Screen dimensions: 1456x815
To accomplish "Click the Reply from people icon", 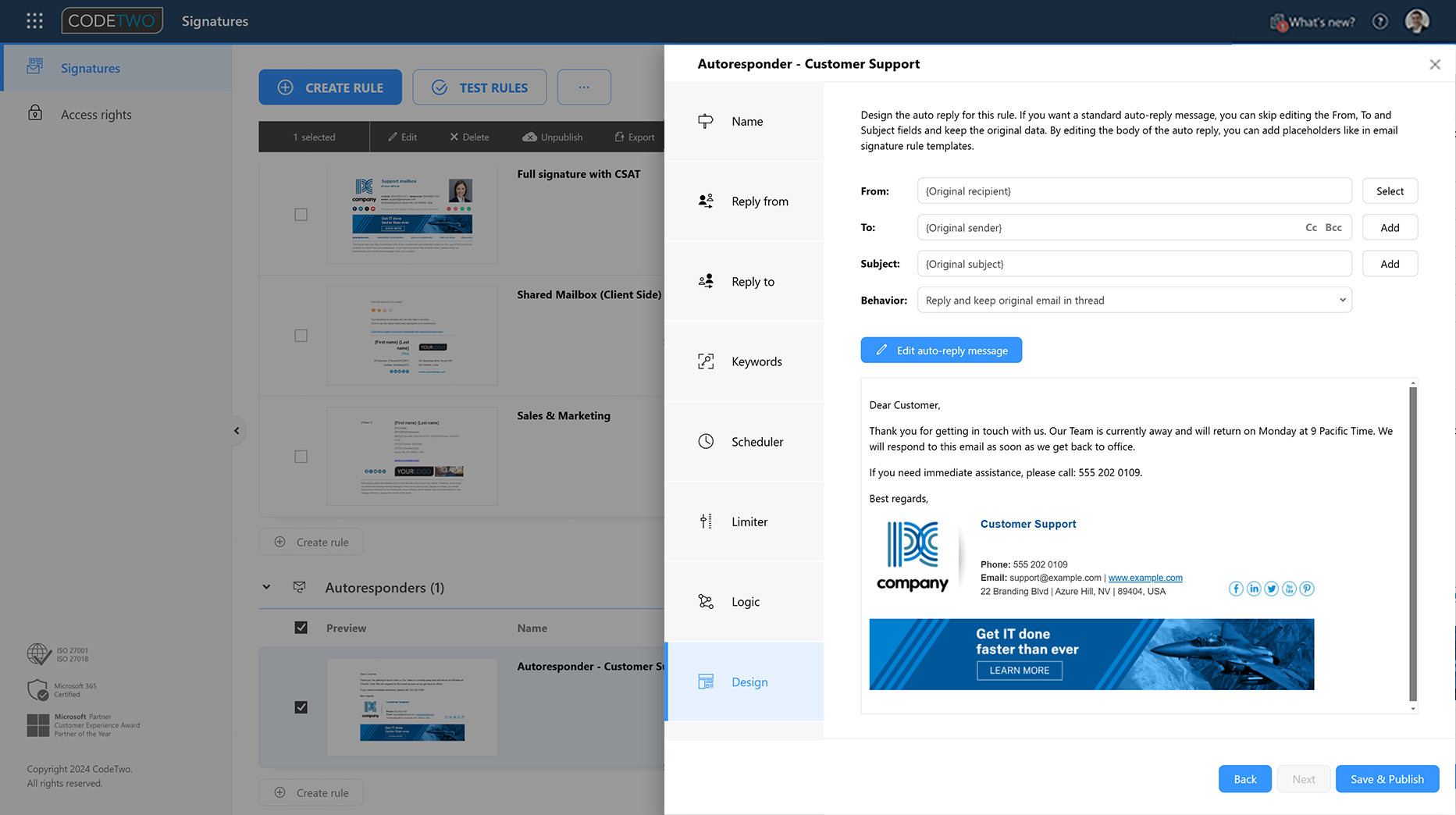I will pos(706,201).
